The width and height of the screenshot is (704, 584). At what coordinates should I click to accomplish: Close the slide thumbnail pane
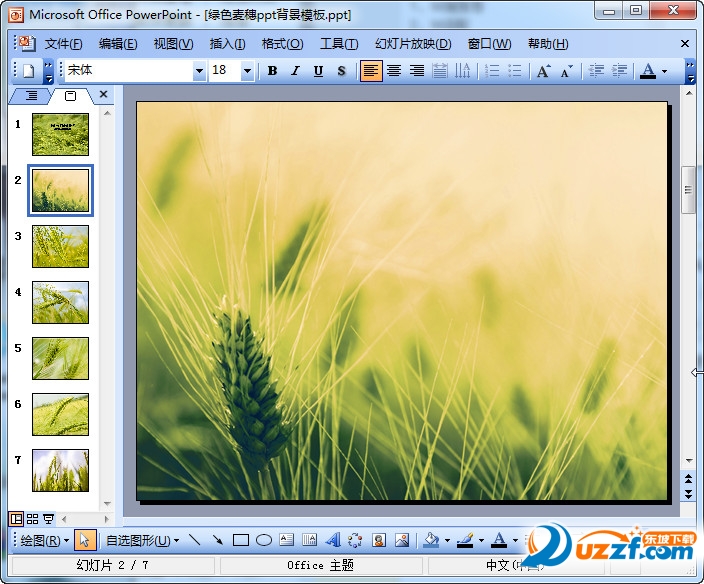click(x=103, y=94)
